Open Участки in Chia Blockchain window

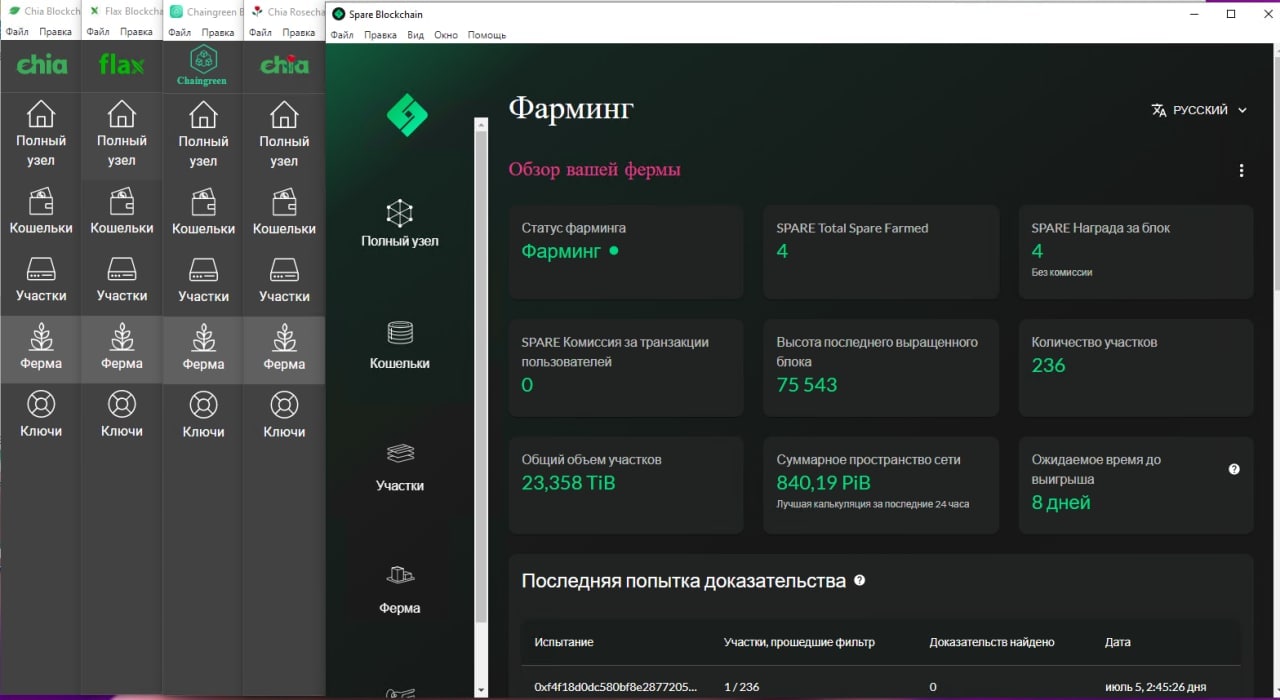coord(41,280)
